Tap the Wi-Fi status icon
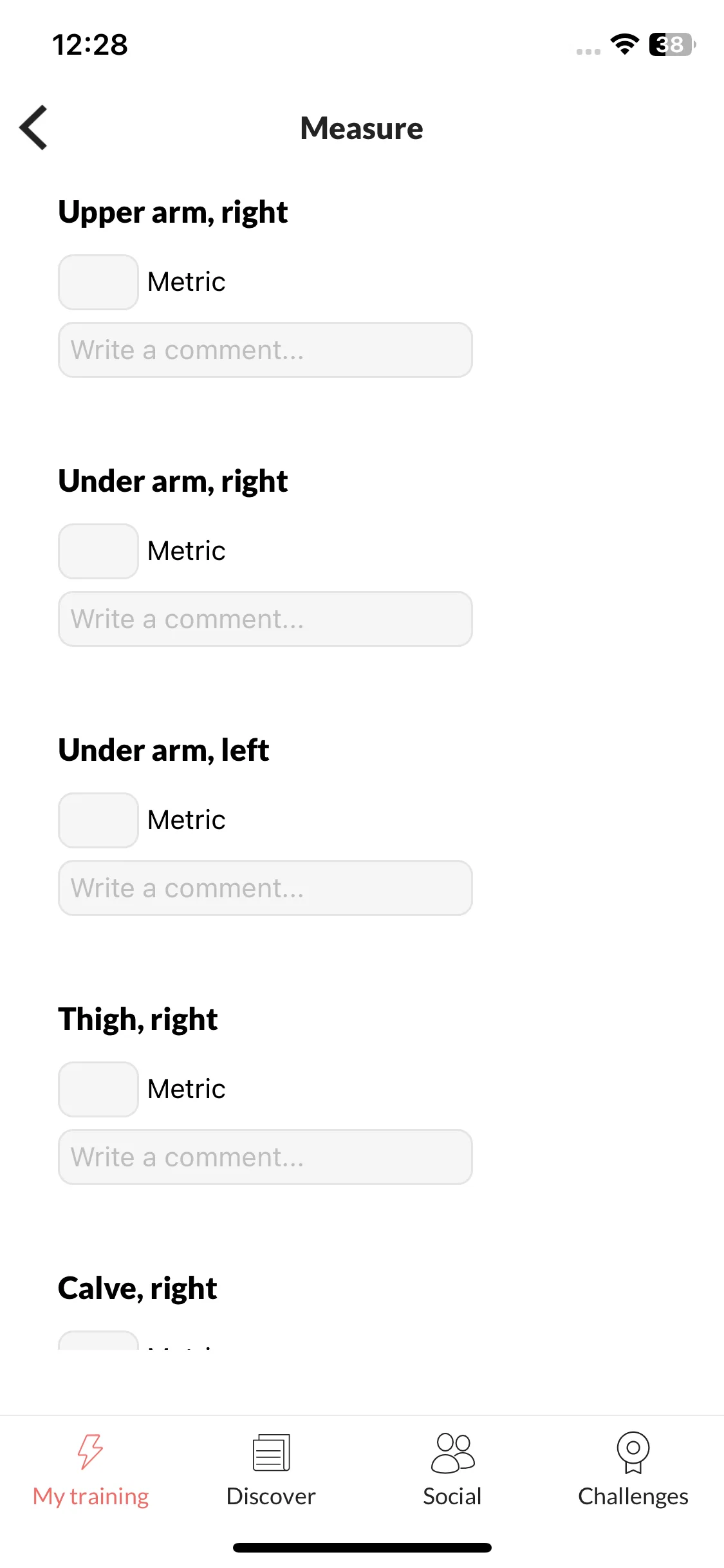 click(x=624, y=44)
